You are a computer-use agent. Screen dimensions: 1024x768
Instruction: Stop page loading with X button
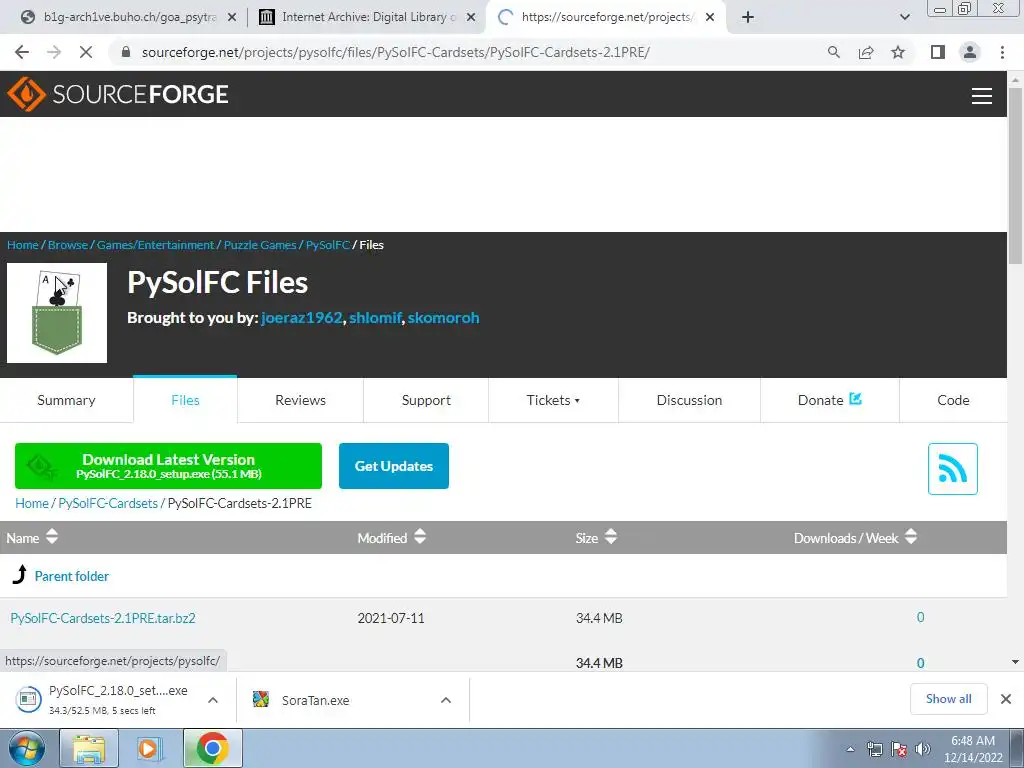point(86,52)
